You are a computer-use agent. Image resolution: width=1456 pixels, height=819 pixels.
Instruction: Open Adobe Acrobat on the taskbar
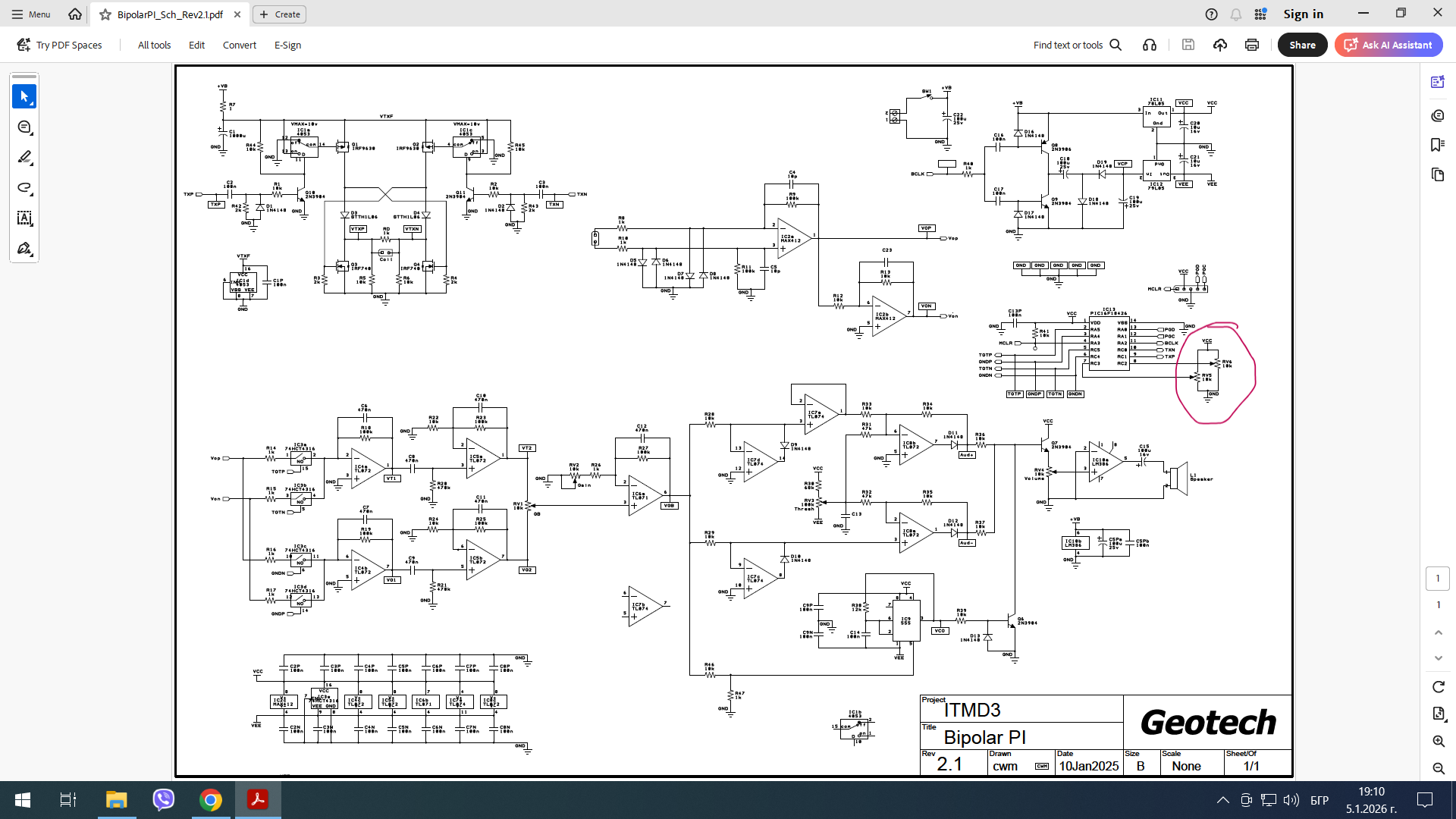point(258,800)
